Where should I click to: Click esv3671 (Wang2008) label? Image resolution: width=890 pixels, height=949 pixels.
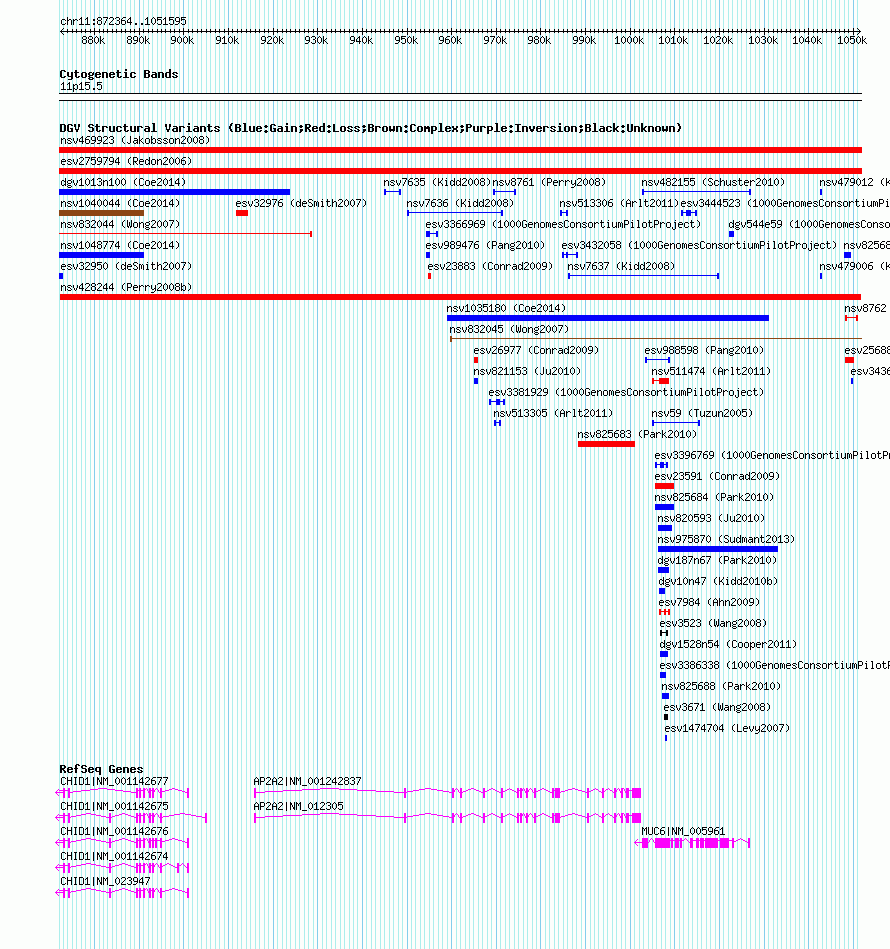click(717, 707)
